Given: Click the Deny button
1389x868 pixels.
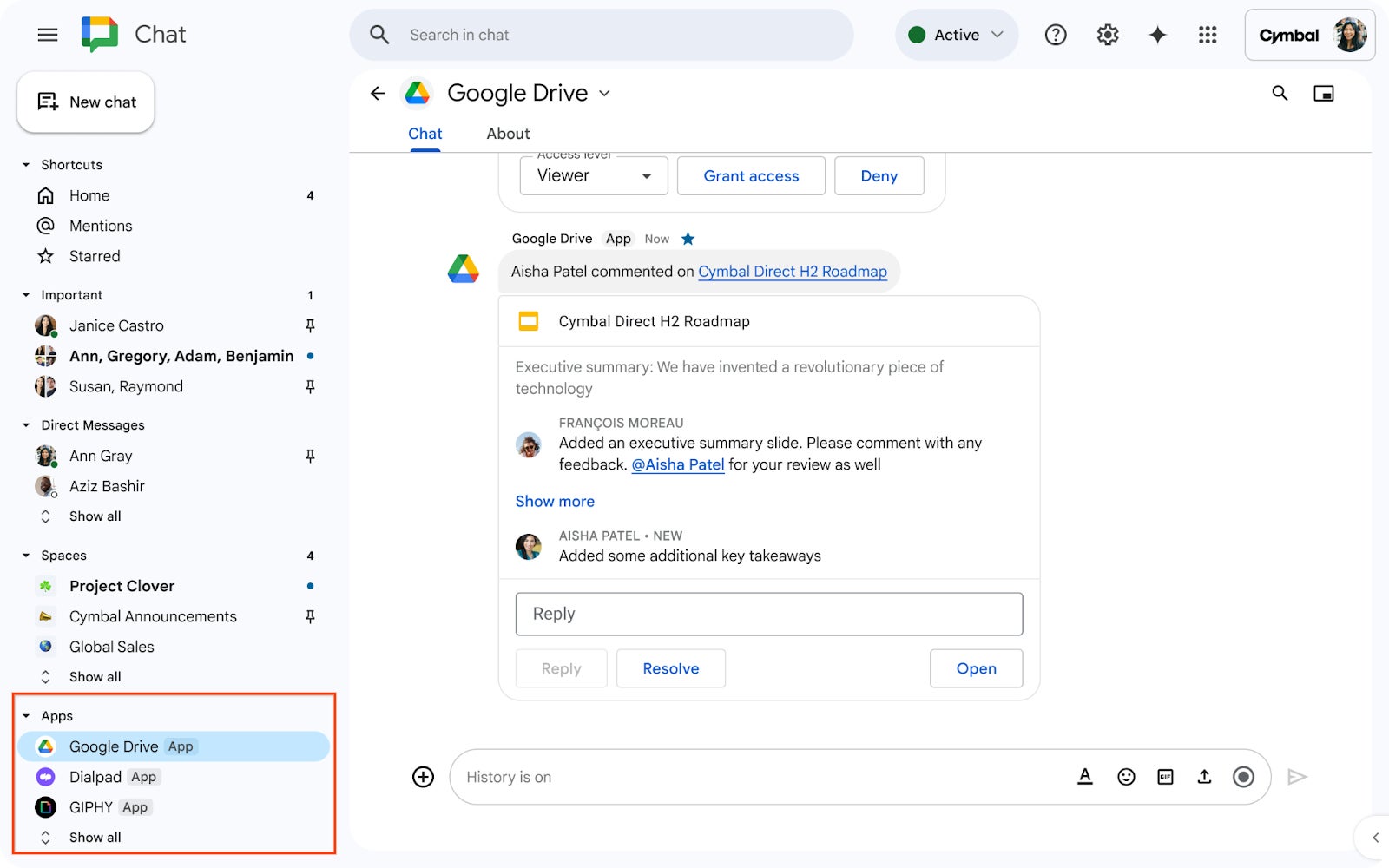Looking at the screenshot, I should tap(879, 175).
